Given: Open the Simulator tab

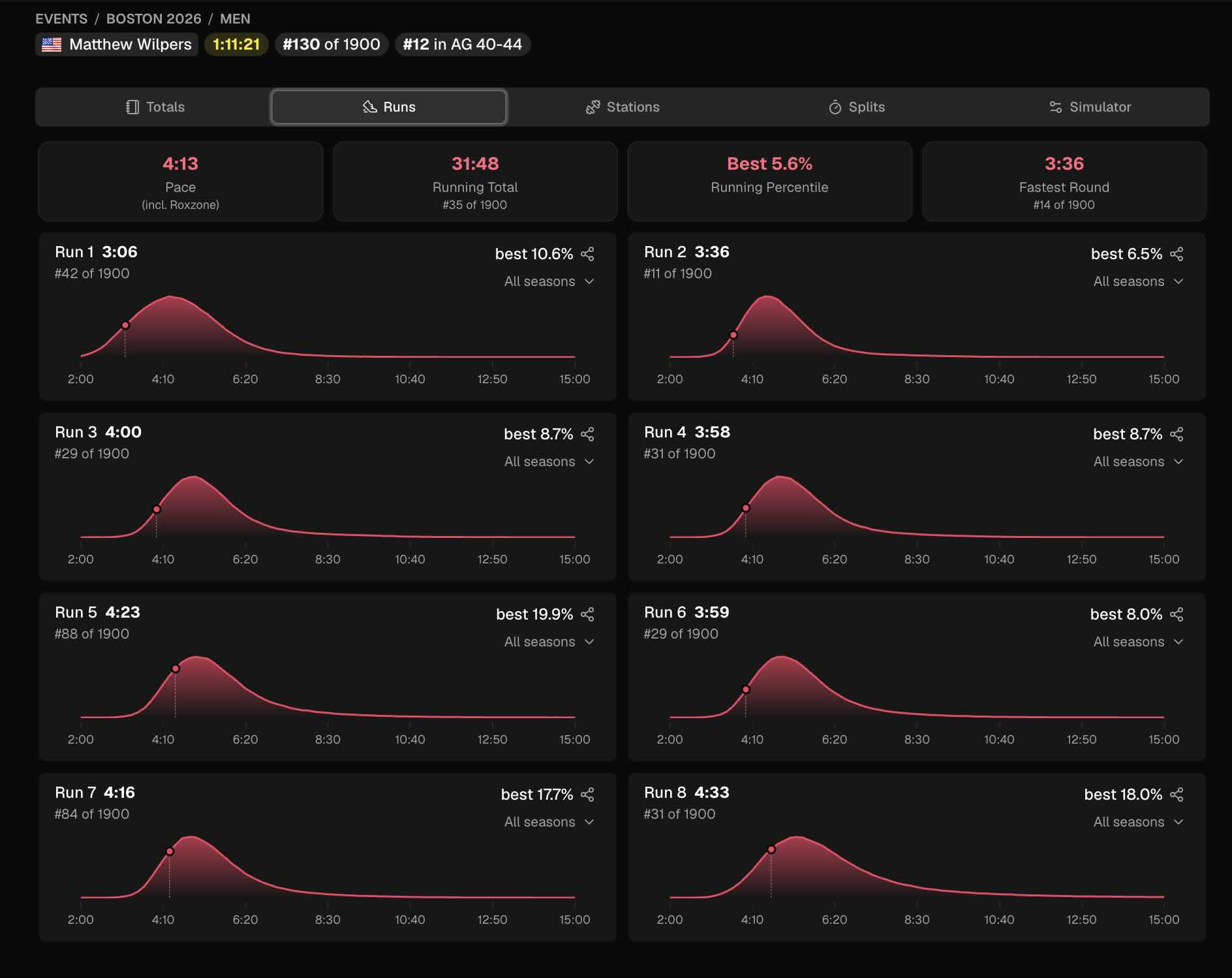Looking at the screenshot, I should click(x=1090, y=107).
